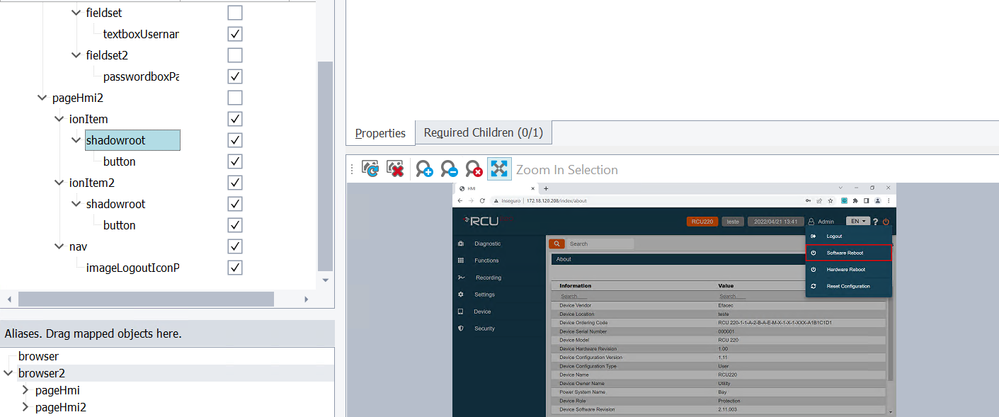The image size is (999, 417).
Task: Collapse the browser2 alias node
Action: tap(8, 374)
